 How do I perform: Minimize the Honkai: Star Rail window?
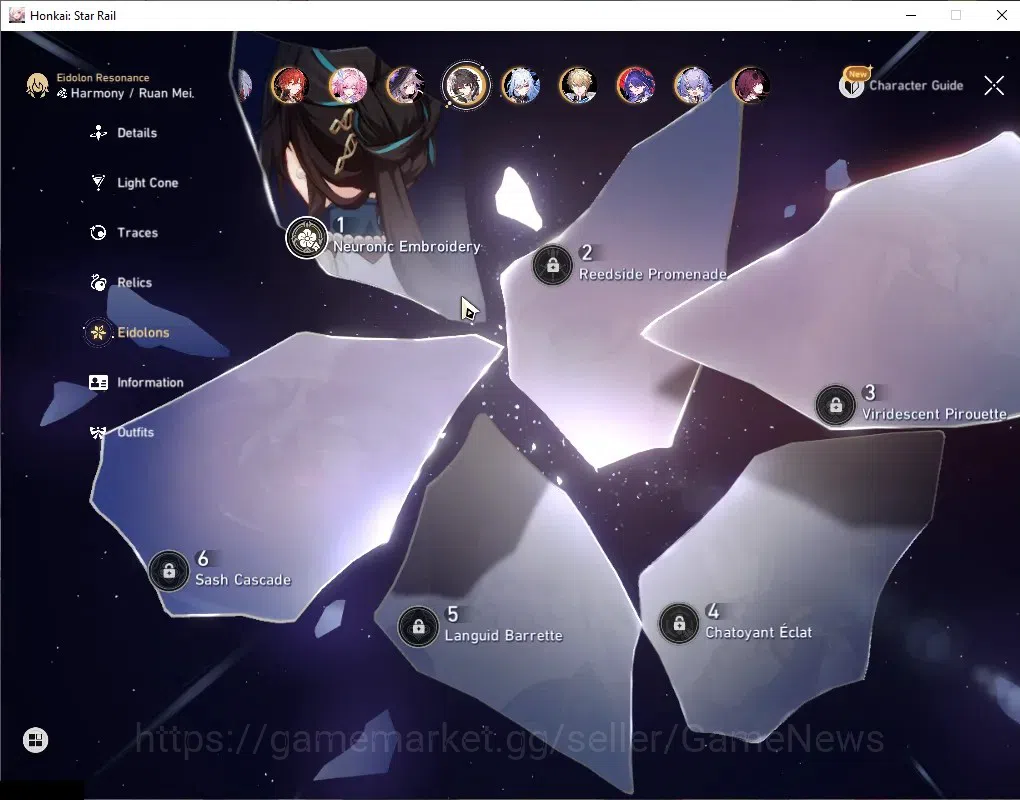(911, 15)
